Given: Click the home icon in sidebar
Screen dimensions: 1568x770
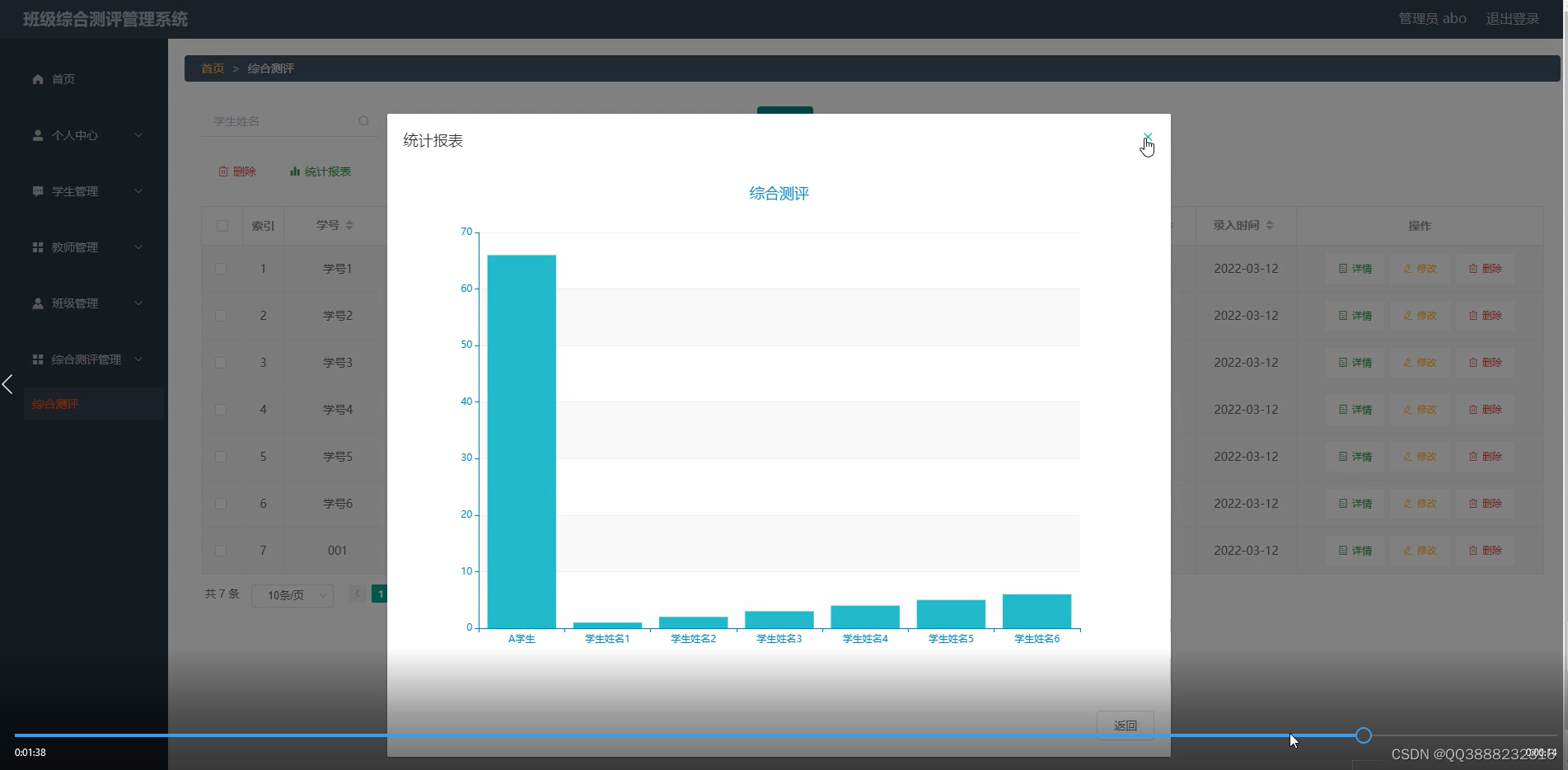Looking at the screenshot, I should coord(38,79).
